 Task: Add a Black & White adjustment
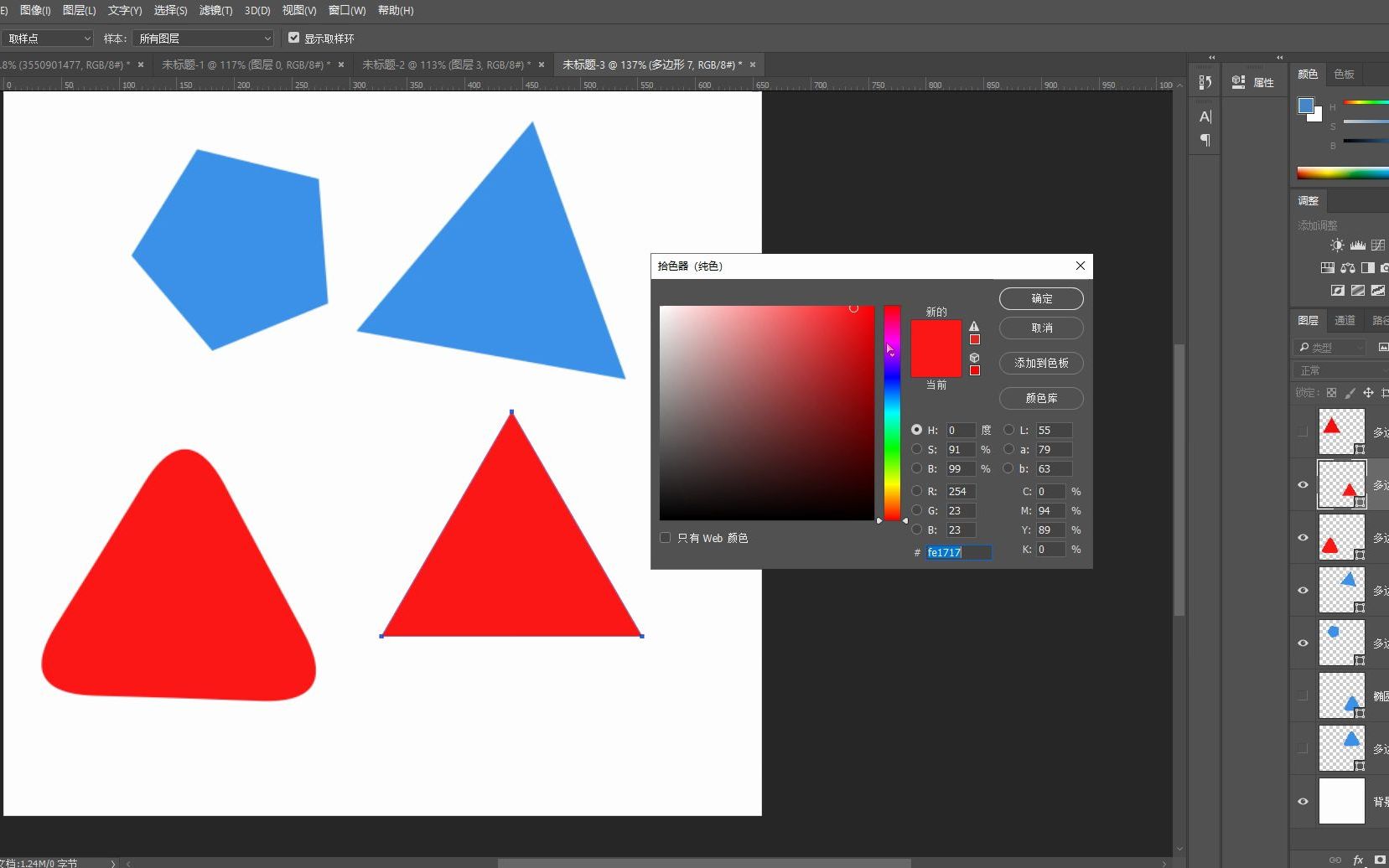[x=1368, y=268]
